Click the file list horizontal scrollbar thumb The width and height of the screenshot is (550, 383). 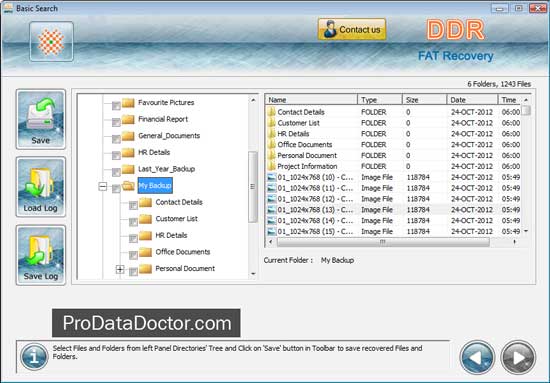pyautogui.click(x=383, y=242)
